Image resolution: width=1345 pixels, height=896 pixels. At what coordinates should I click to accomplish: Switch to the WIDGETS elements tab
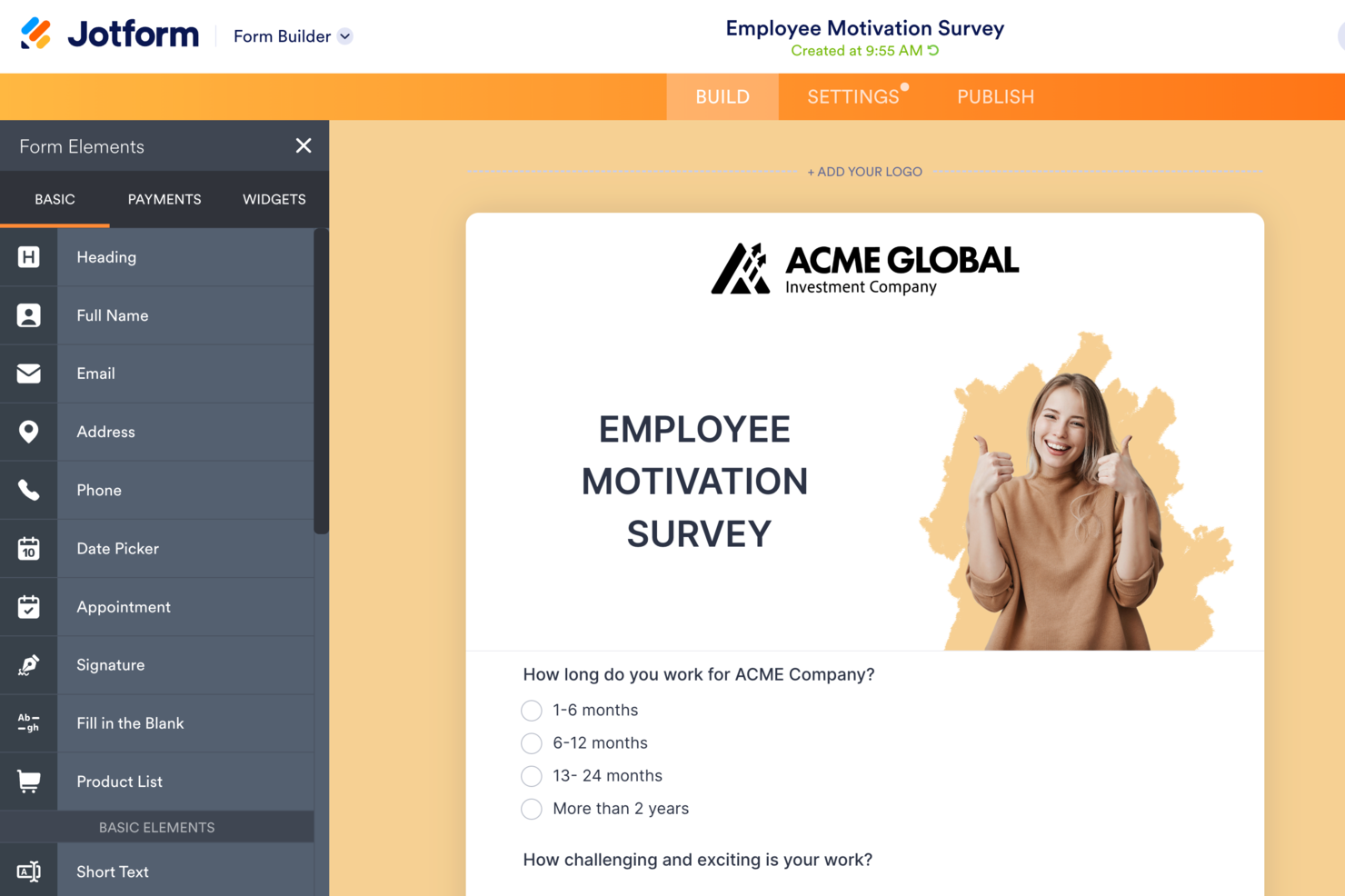tap(274, 199)
